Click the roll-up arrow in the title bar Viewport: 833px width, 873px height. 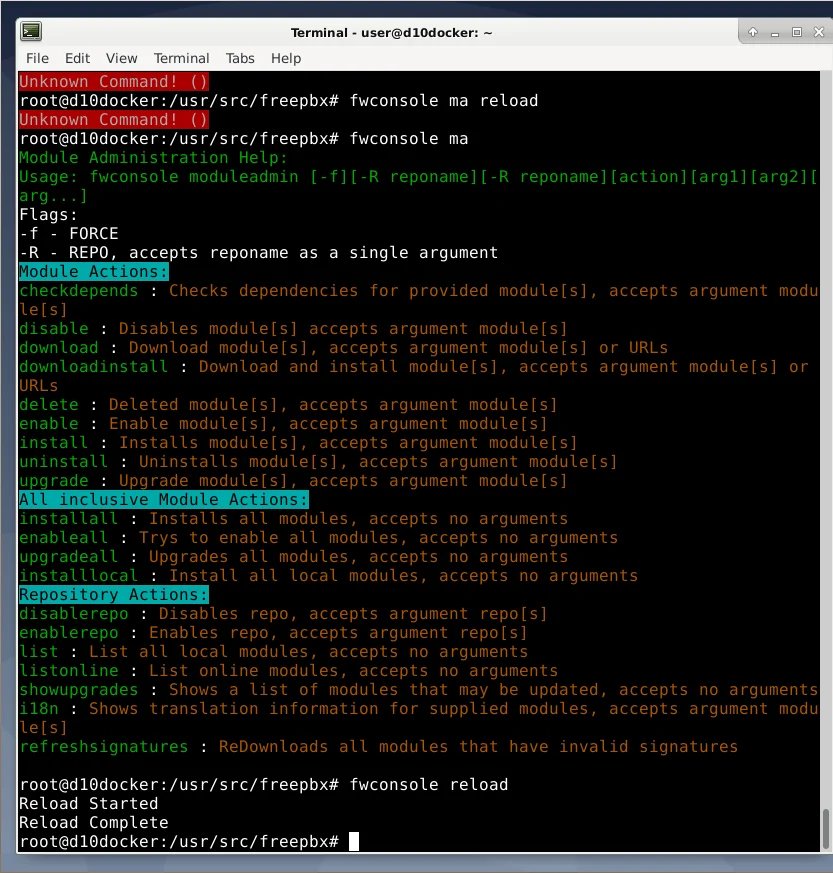(x=752, y=32)
